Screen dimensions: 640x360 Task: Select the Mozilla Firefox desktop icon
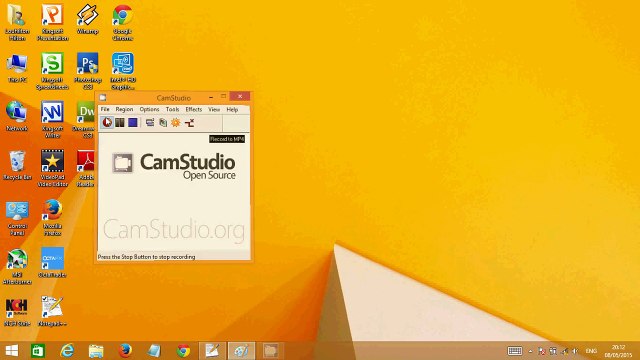(x=53, y=218)
